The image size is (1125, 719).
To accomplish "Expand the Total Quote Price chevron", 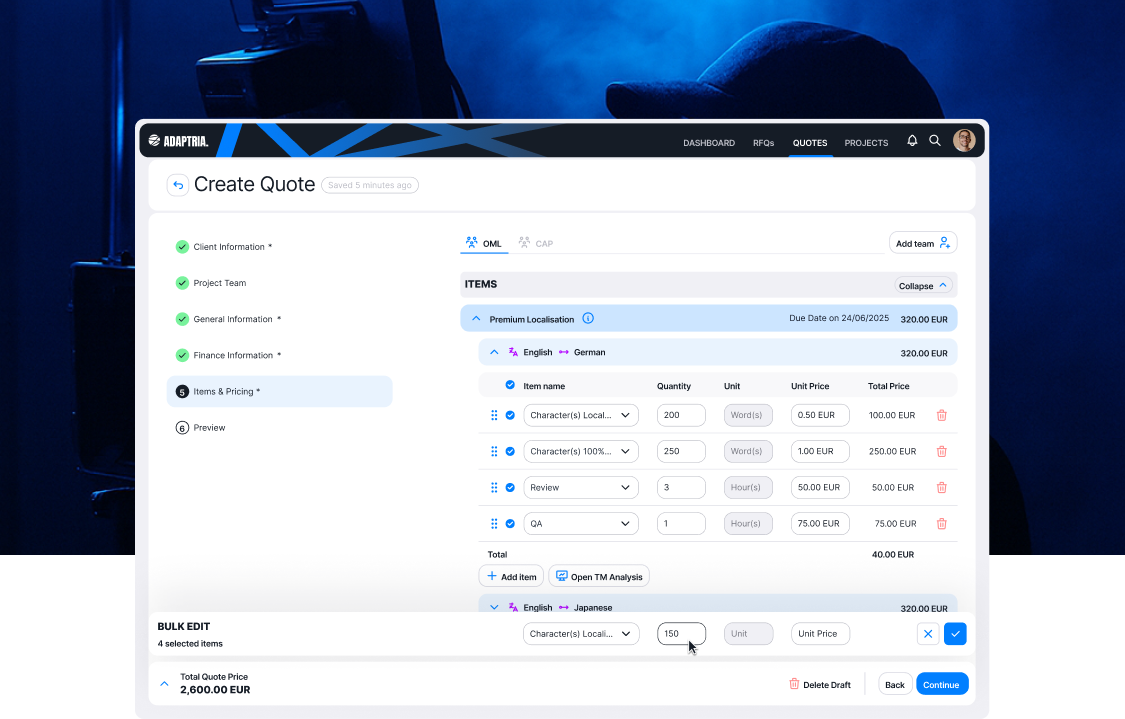I will tap(164, 684).
